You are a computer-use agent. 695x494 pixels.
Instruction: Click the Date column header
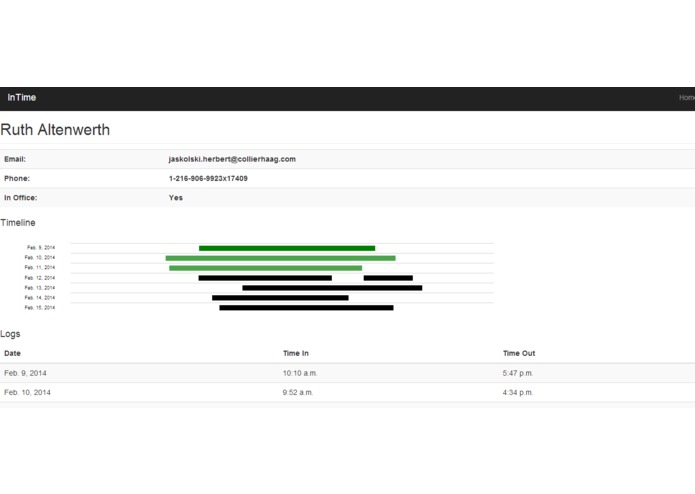[x=12, y=354]
